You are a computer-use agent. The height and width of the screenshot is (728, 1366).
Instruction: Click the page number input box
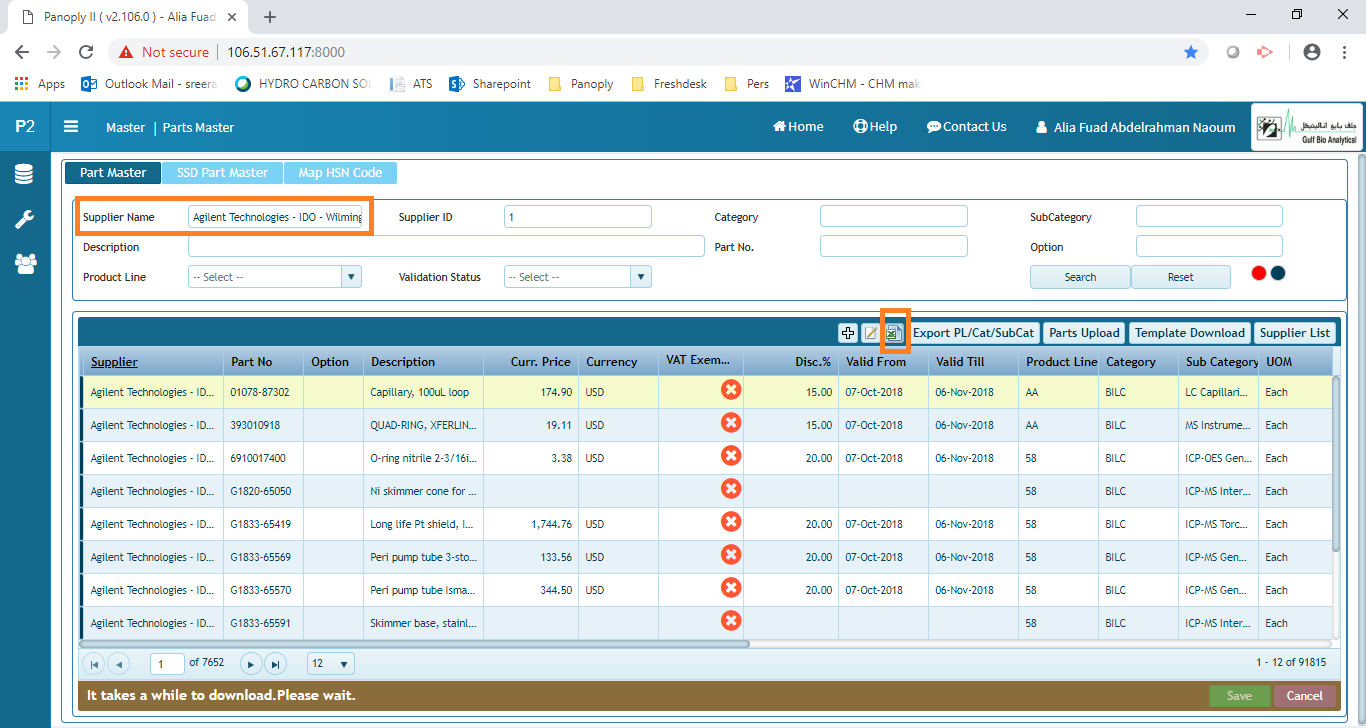tap(167, 663)
